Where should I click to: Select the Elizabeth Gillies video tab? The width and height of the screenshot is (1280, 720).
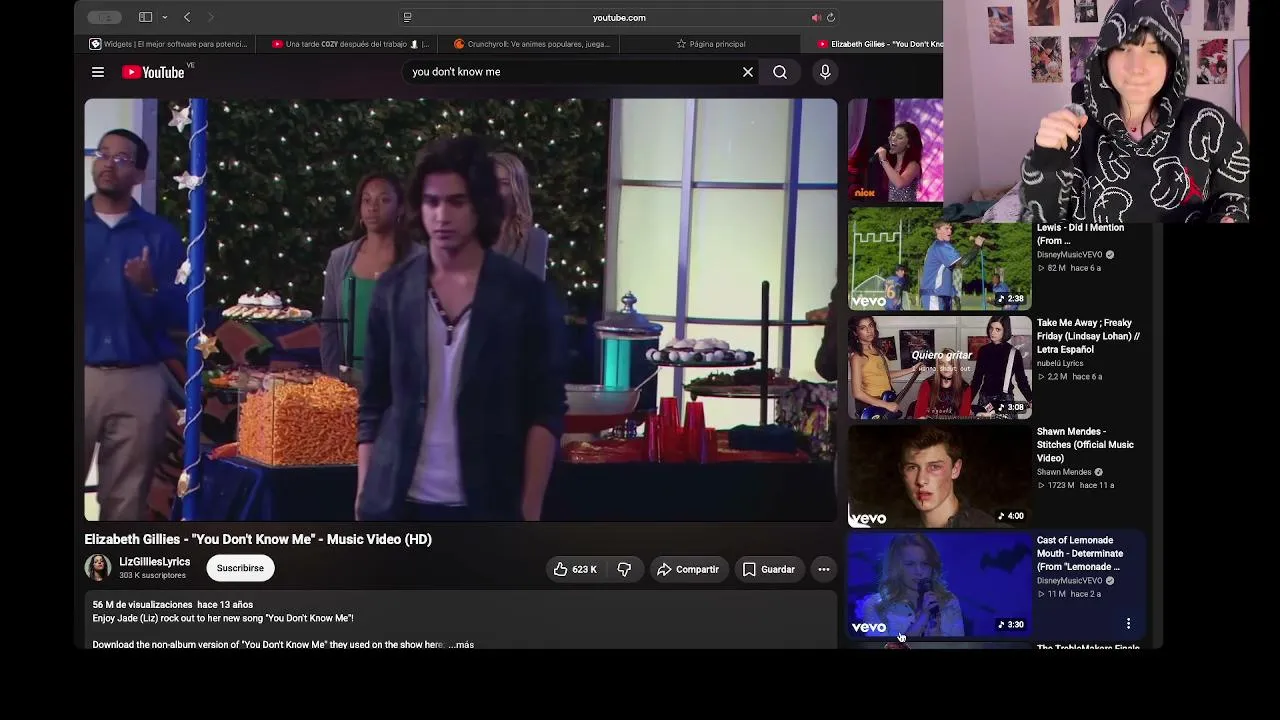(x=873, y=44)
